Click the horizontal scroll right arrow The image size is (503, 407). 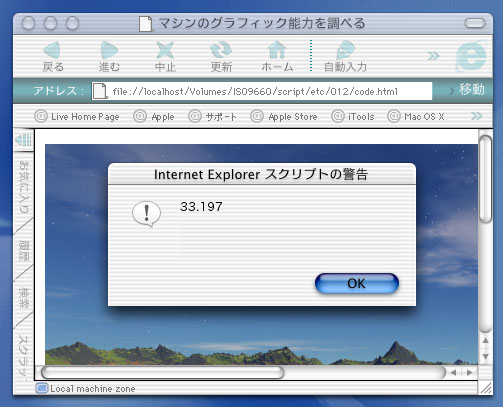click(469, 372)
